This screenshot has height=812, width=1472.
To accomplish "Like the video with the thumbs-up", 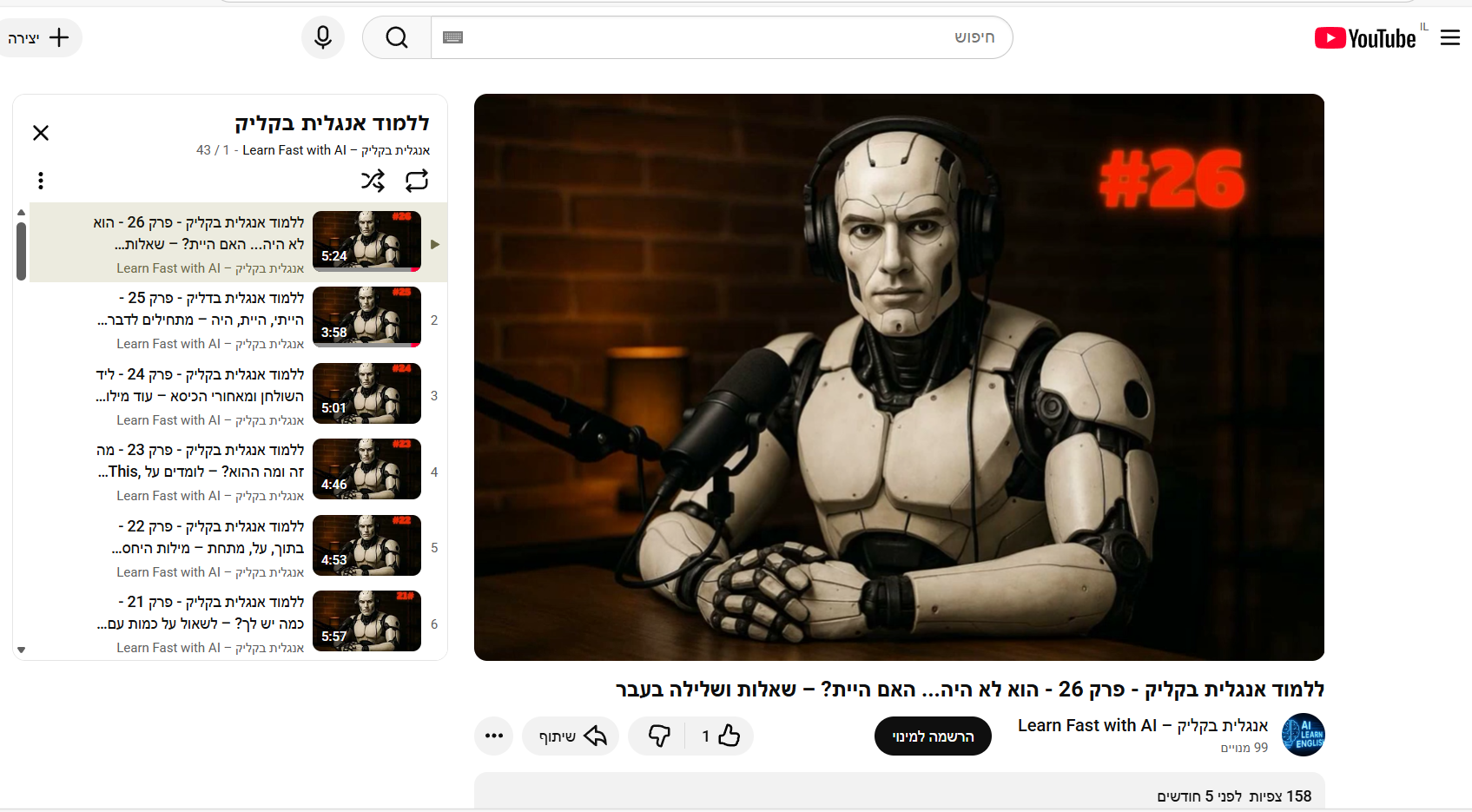I will pyautogui.click(x=720, y=736).
